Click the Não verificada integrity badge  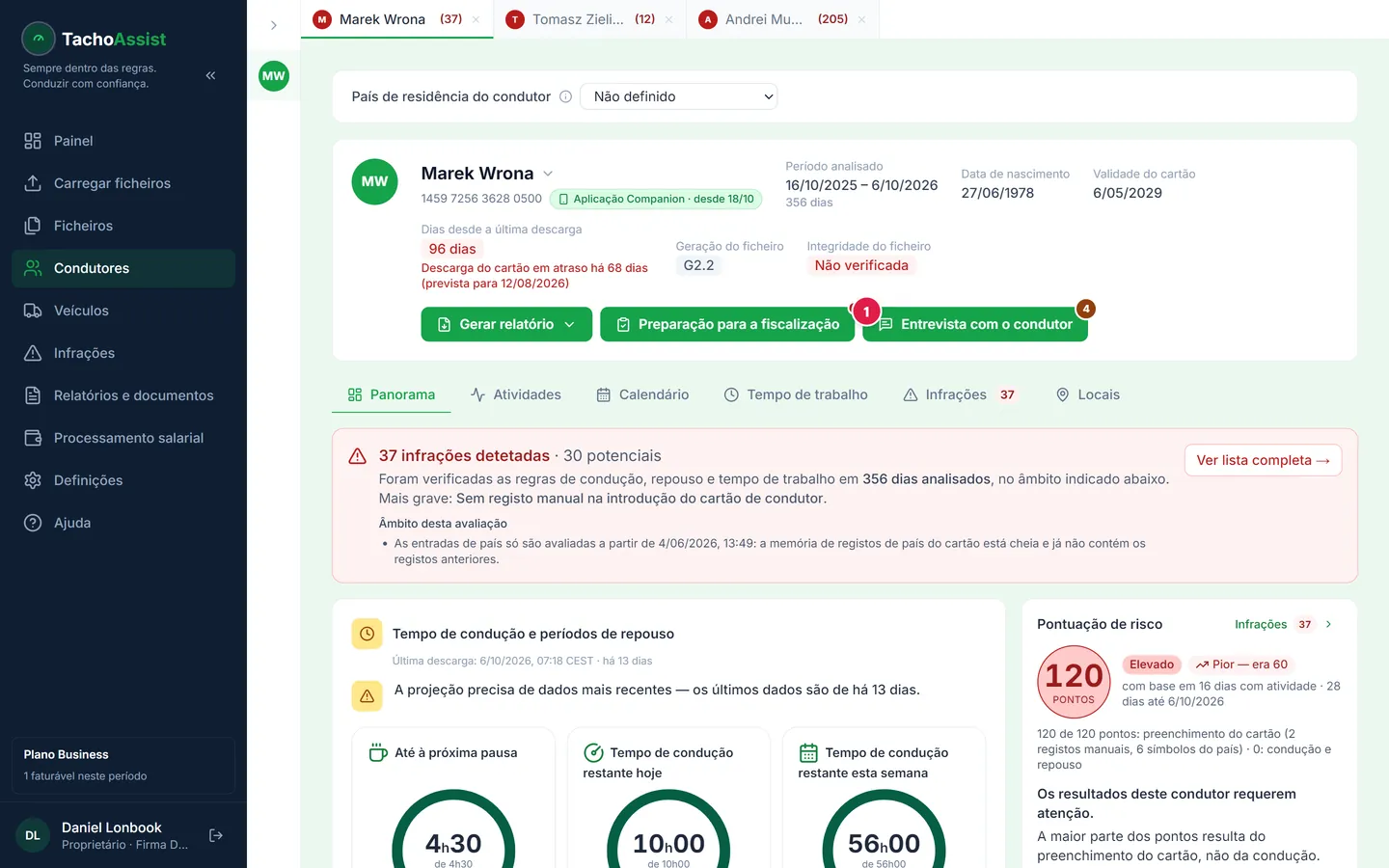click(861, 265)
